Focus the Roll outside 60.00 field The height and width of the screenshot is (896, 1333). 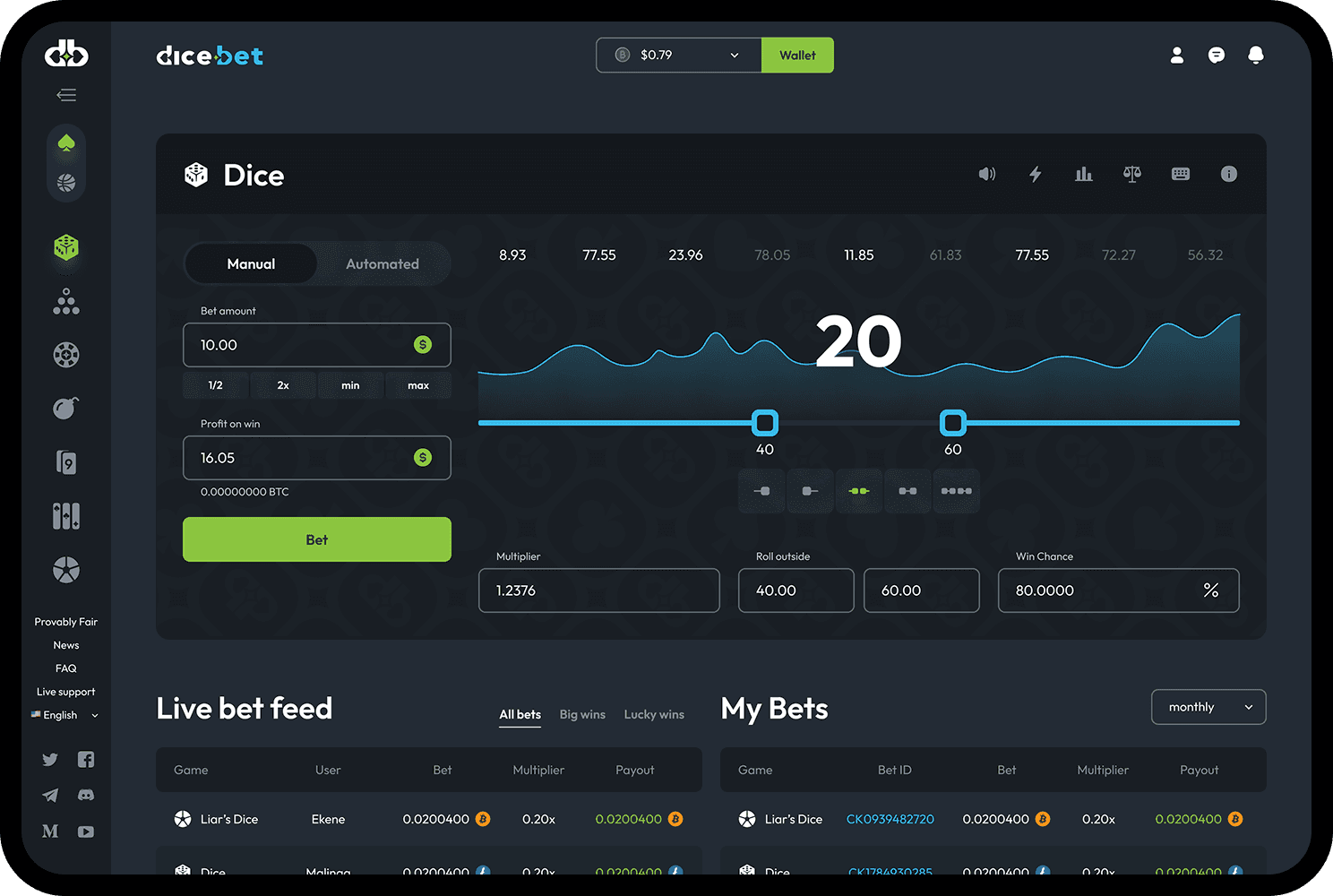[x=922, y=590]
